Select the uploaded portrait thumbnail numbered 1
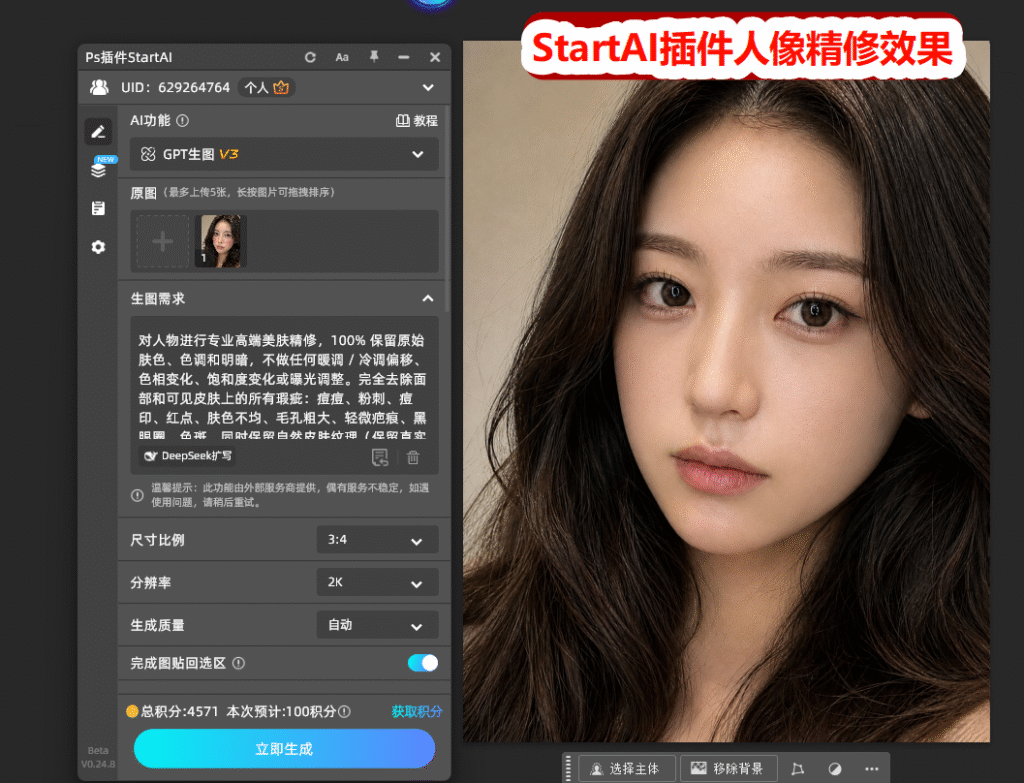The height and width of the screenshot is (783, 1024). [221, 241]
